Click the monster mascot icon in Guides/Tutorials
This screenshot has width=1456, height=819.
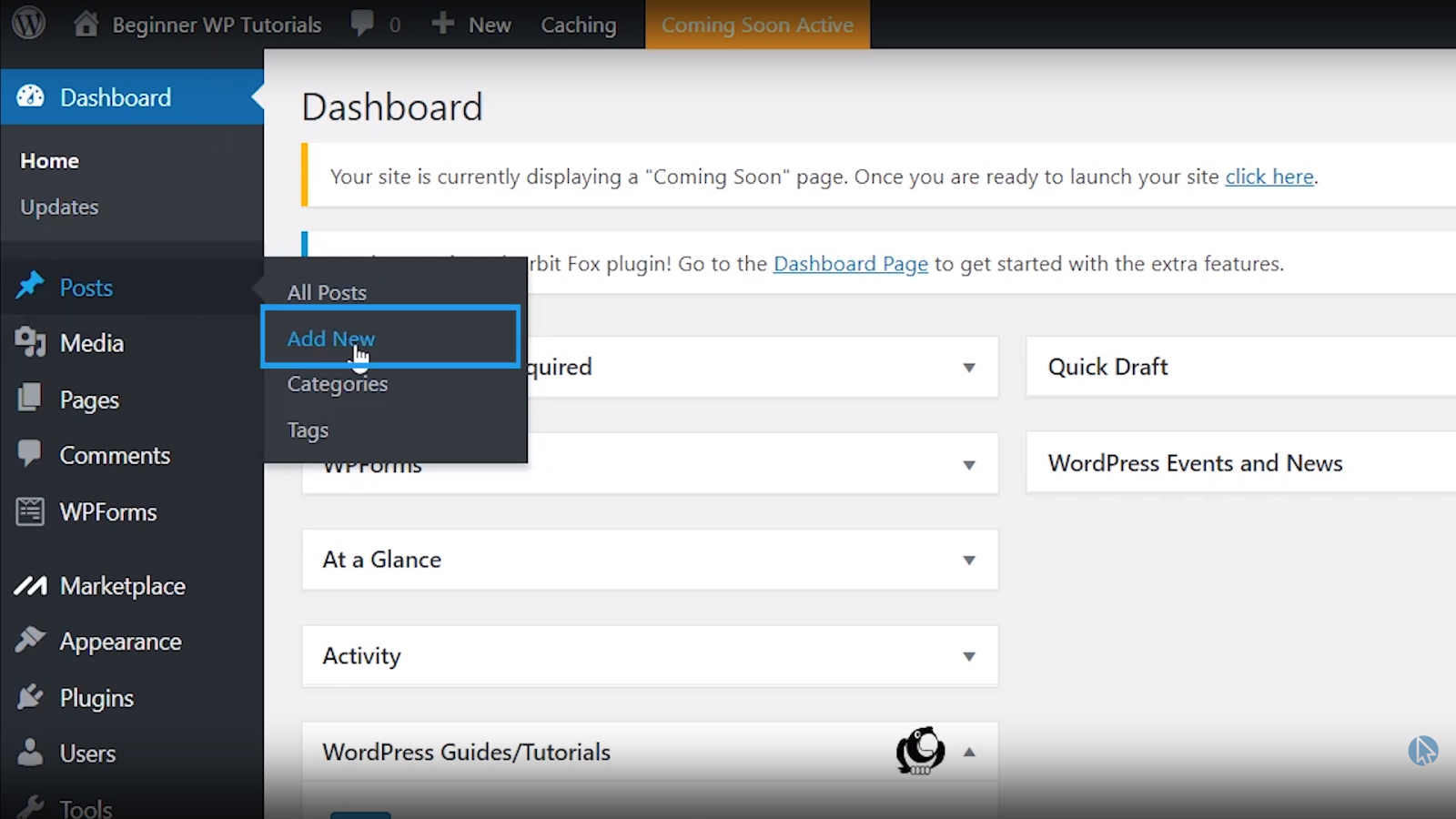click(x=920, y=751)
